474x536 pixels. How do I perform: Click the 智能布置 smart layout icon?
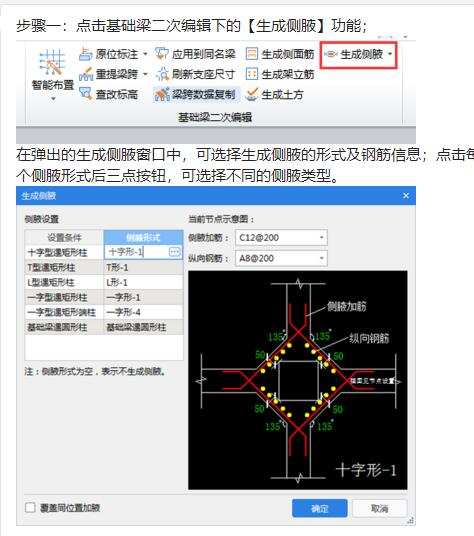(52, 62)
